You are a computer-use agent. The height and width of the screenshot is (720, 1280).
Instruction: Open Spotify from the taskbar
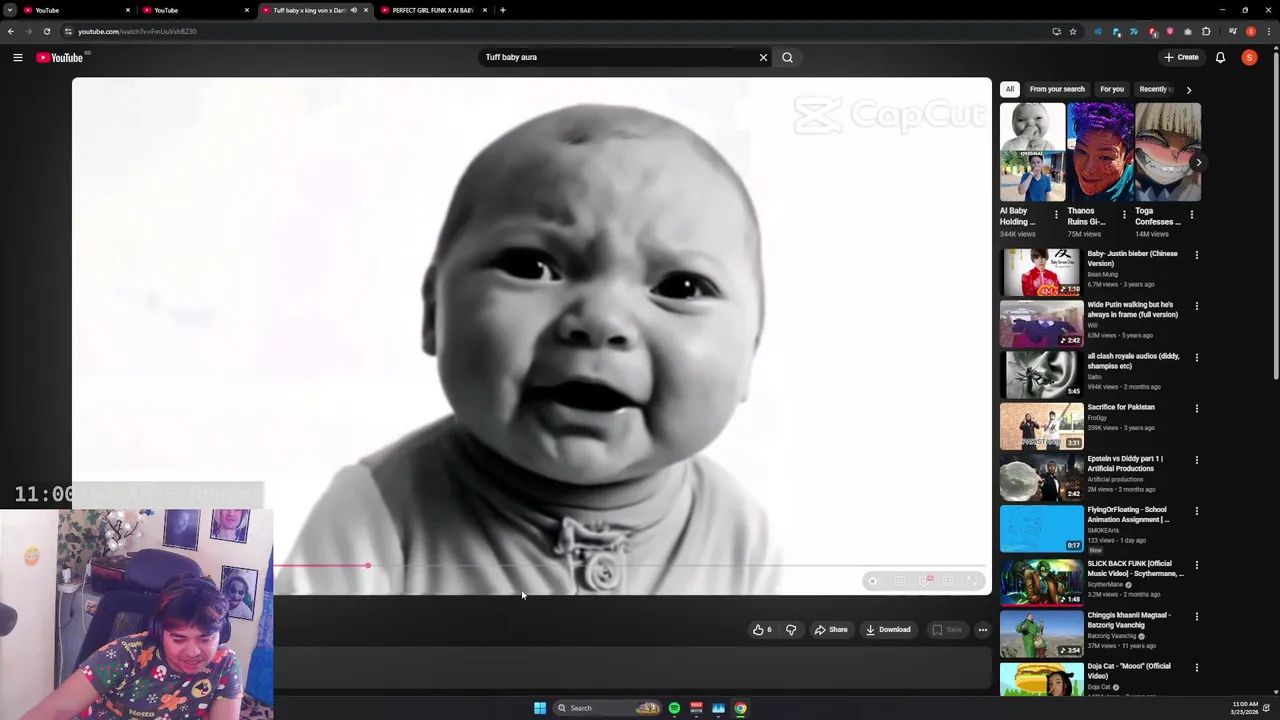674,708
